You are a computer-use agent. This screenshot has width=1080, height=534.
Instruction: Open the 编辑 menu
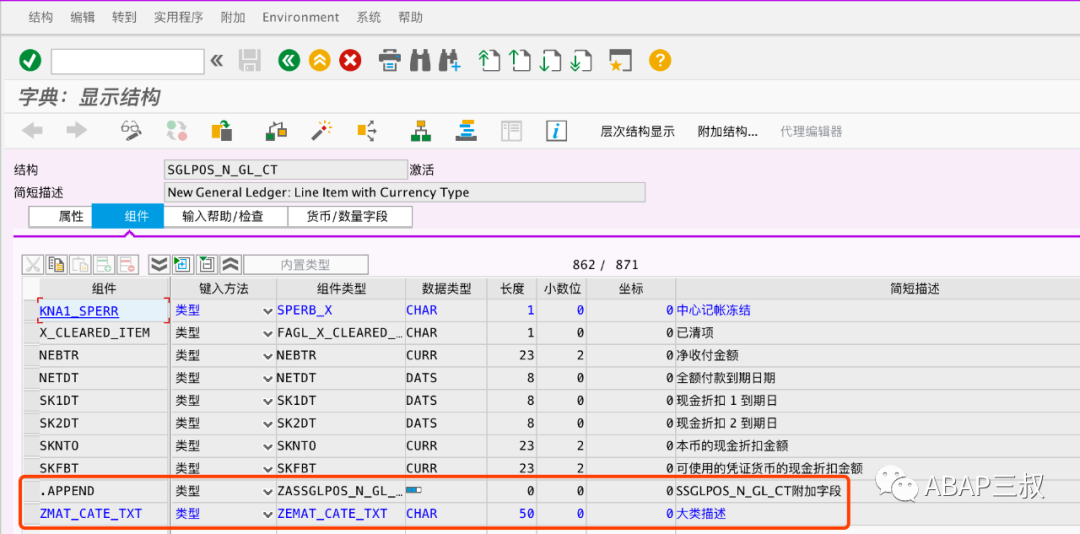coord(83,17)
